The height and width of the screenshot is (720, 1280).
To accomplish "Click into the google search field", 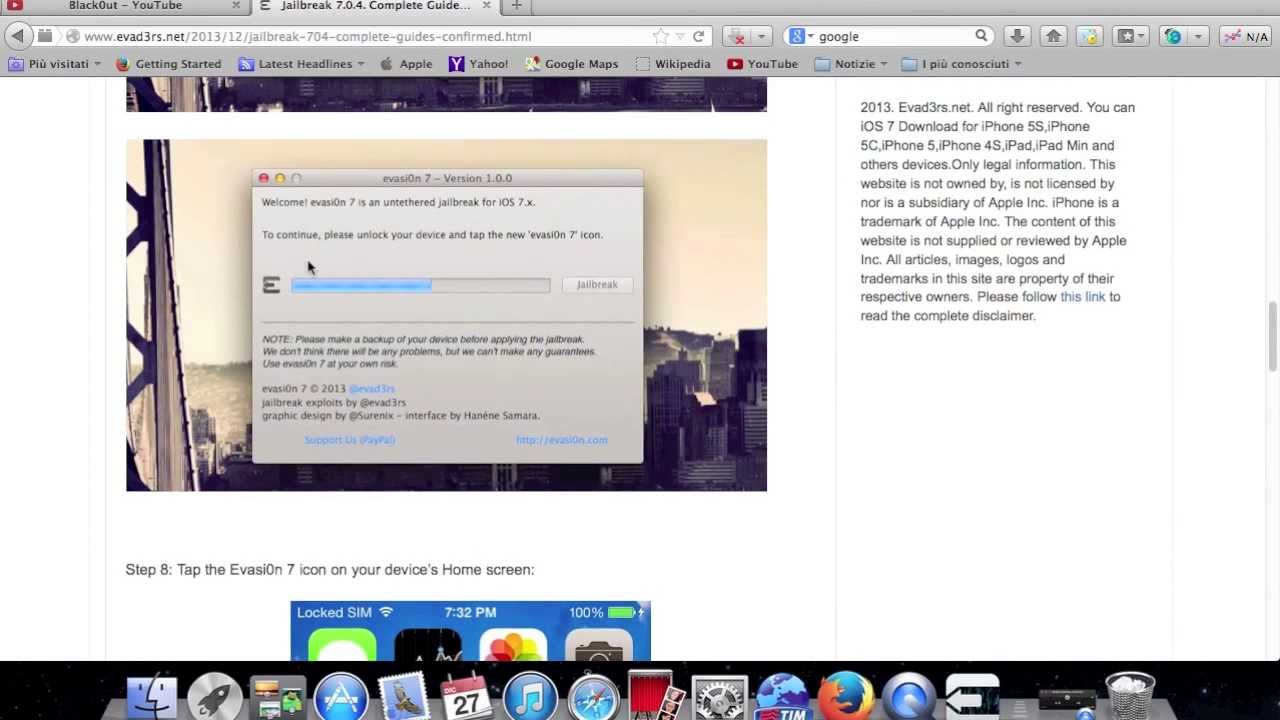I will click(x=894, y=36).
